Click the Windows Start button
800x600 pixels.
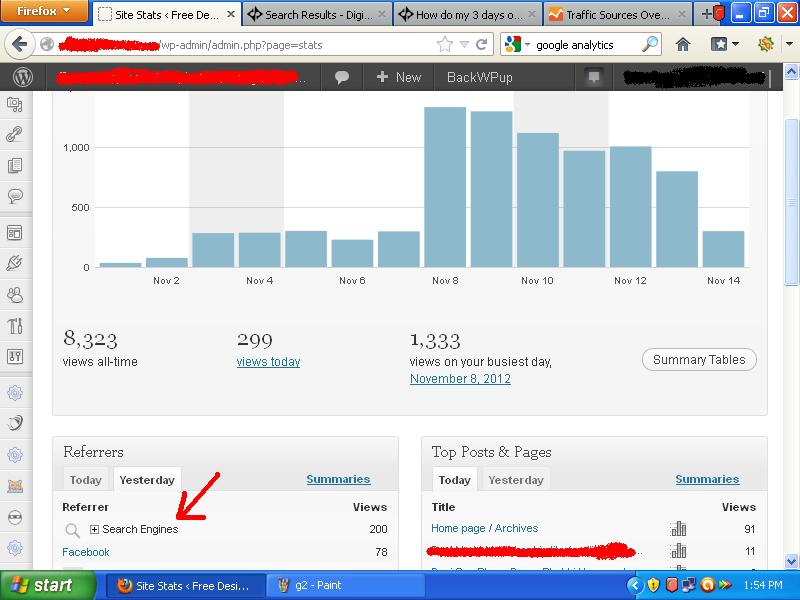41,585
